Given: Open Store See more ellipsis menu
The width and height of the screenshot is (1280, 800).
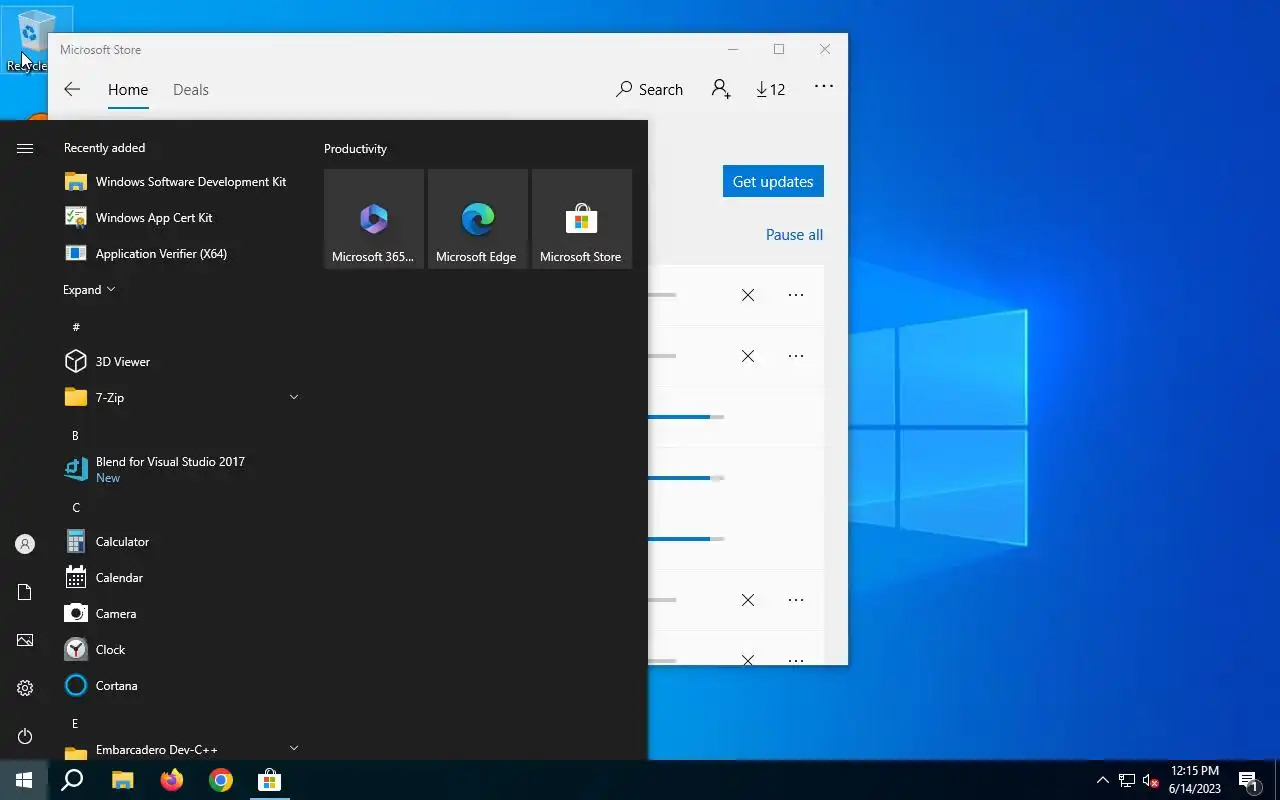Looking at the screenshot, I should point(824,87).
